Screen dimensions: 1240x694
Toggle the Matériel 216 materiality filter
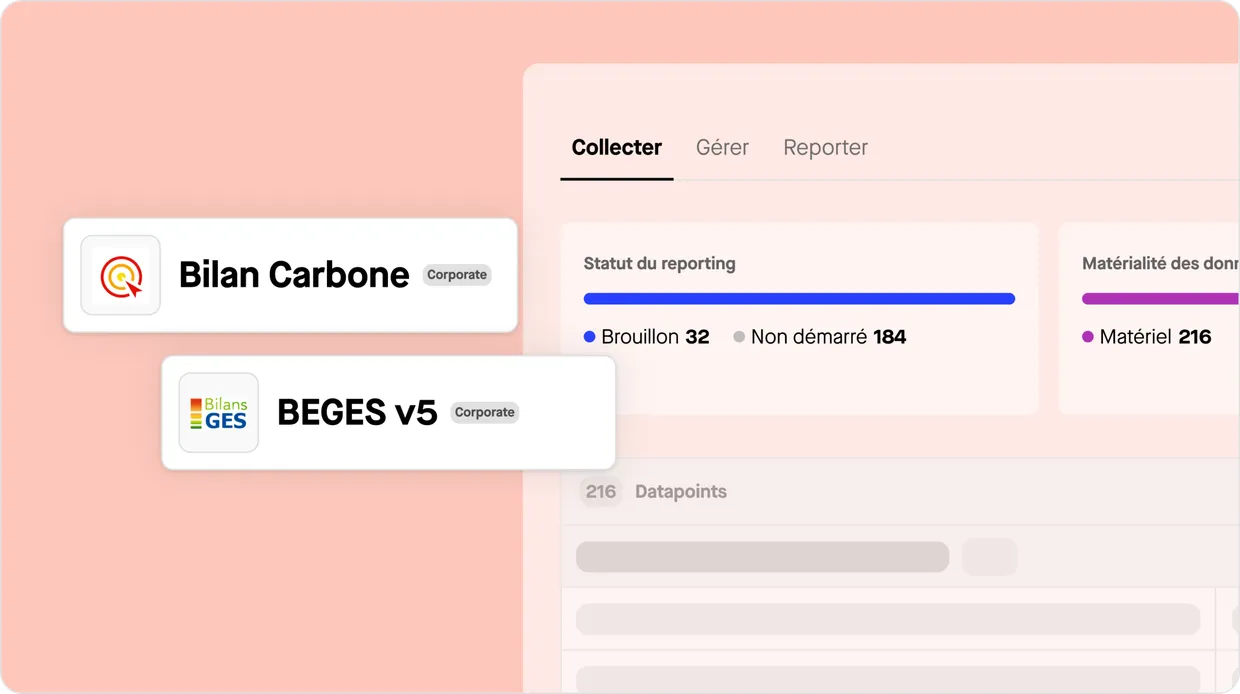coord(1155,337)
